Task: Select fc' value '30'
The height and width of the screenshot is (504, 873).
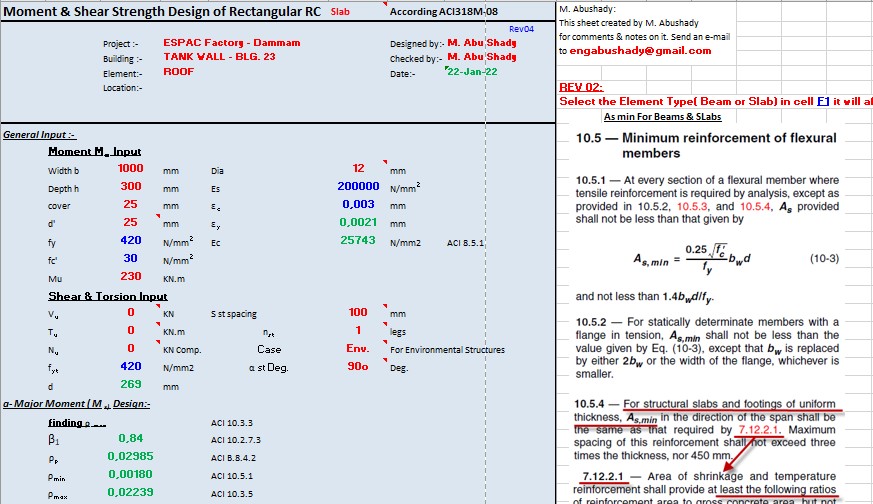Action: coord(130,258)
